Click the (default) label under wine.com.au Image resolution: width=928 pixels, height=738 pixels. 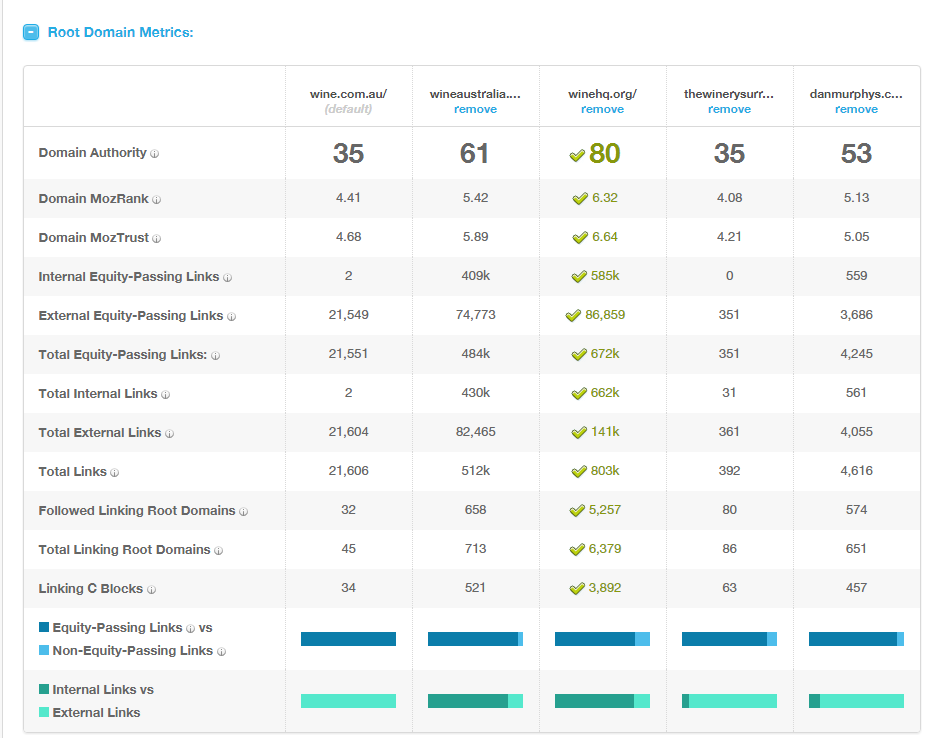pyautogui.click(x=348, y=109)
